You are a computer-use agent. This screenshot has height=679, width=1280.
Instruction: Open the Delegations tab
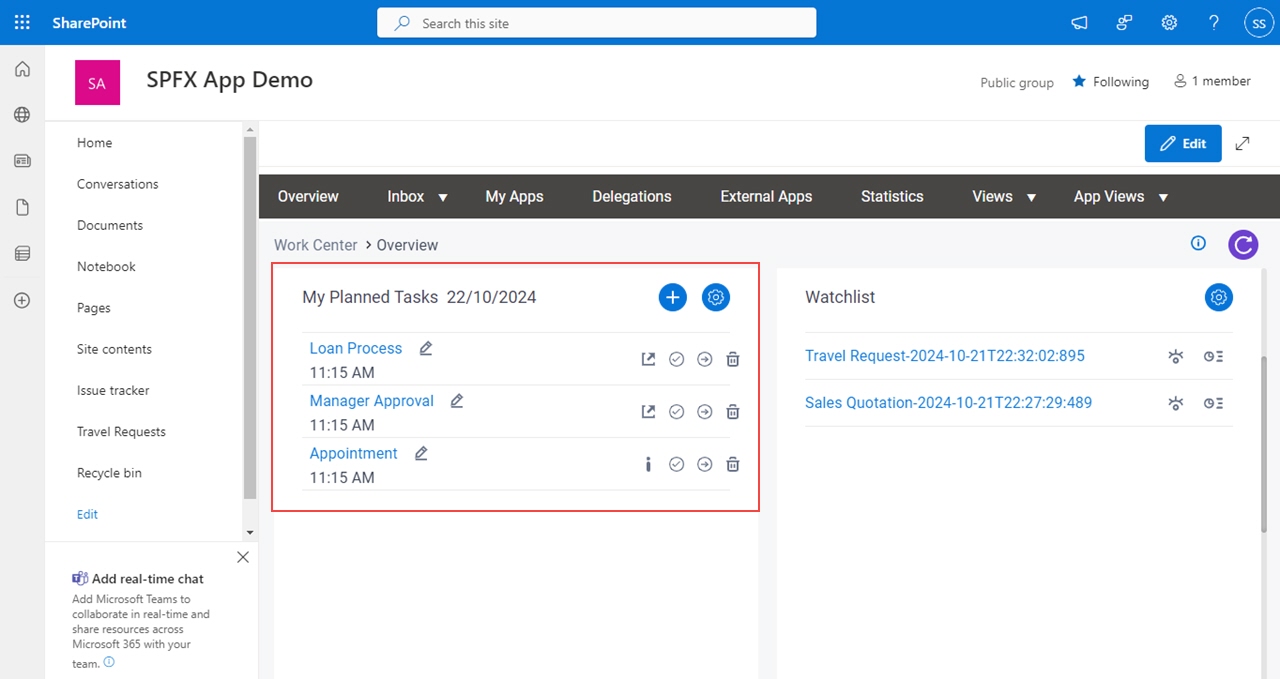[x=632, y=196]
